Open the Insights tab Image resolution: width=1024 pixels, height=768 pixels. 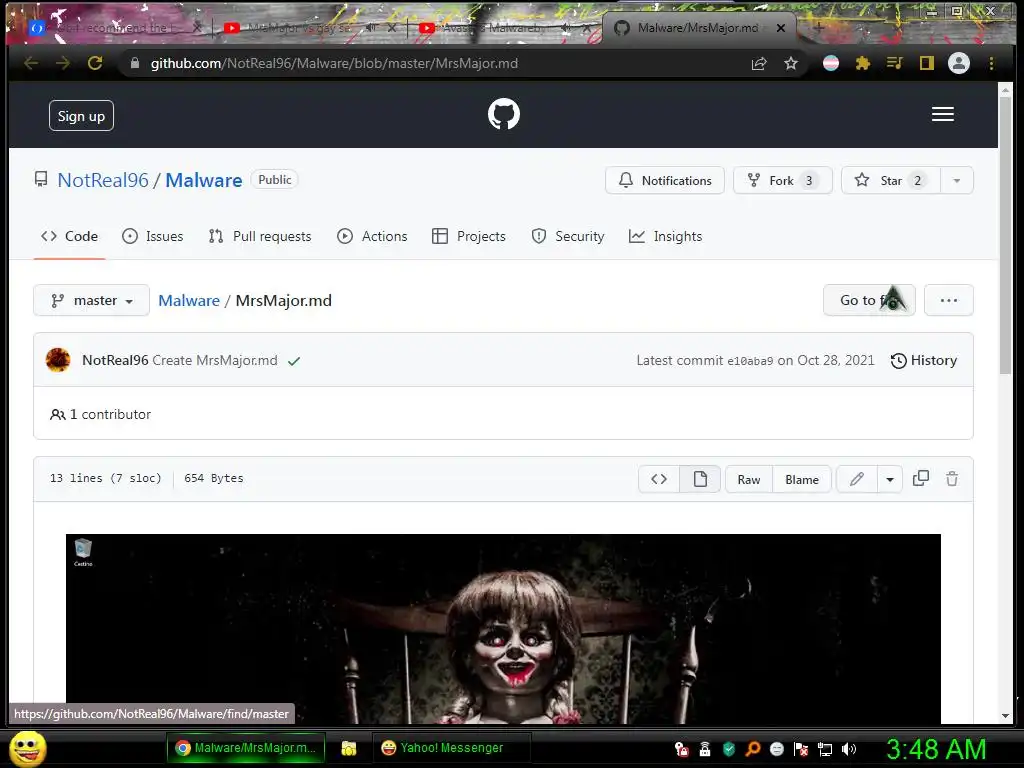point(665,236)
